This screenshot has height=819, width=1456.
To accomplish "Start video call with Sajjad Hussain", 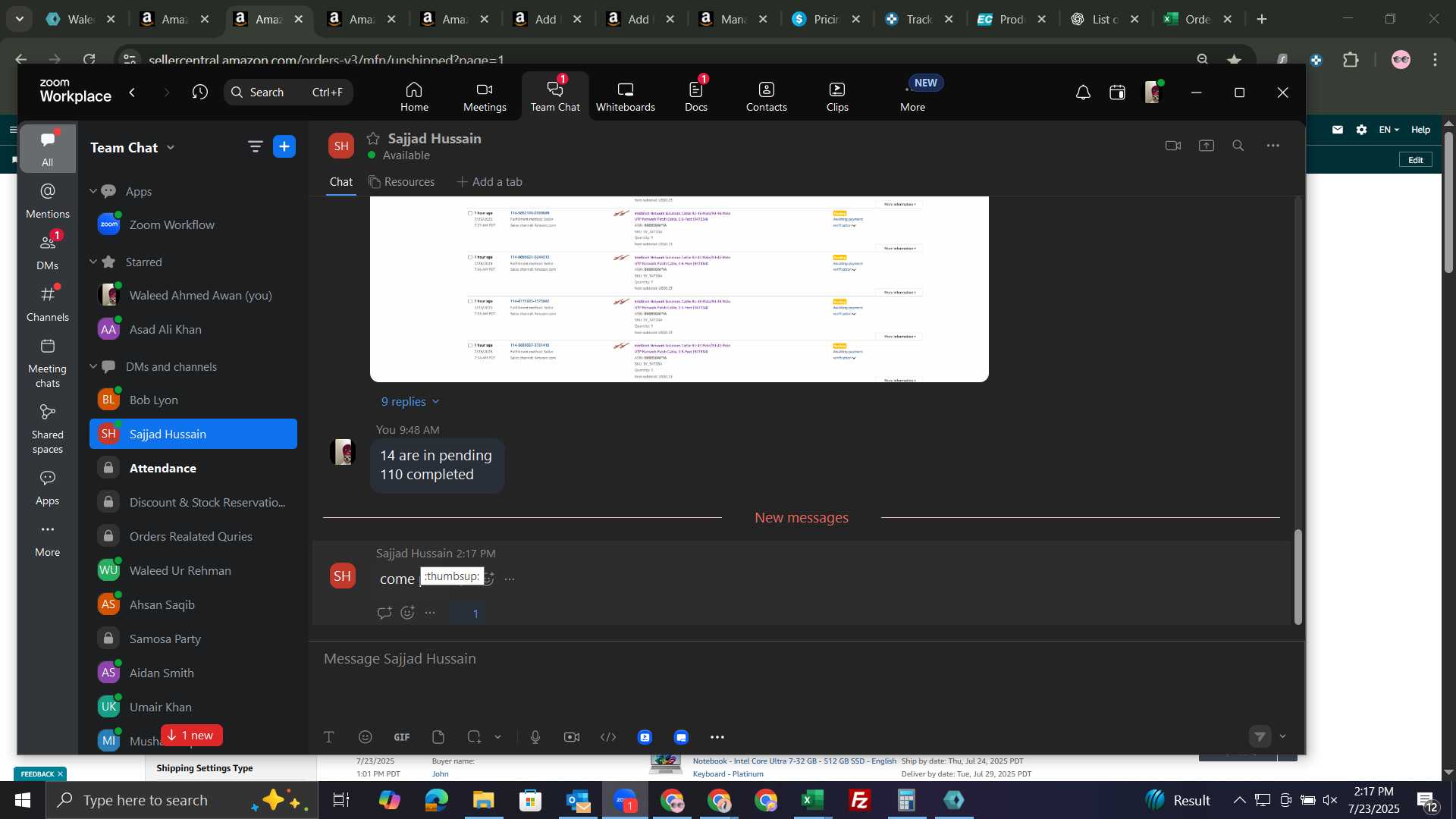I will pyautogui.click(x=1172, y=146).
